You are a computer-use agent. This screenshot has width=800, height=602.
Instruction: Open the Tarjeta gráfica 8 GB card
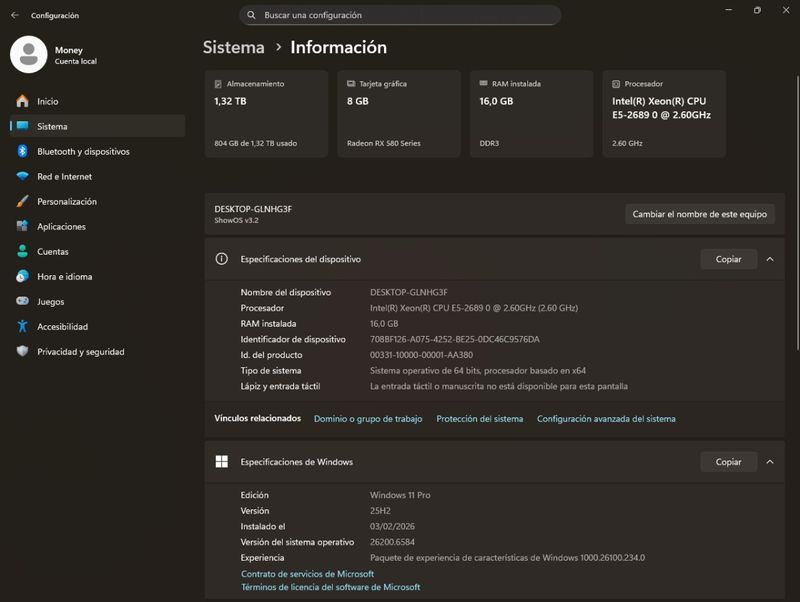(x=398, y=114)
